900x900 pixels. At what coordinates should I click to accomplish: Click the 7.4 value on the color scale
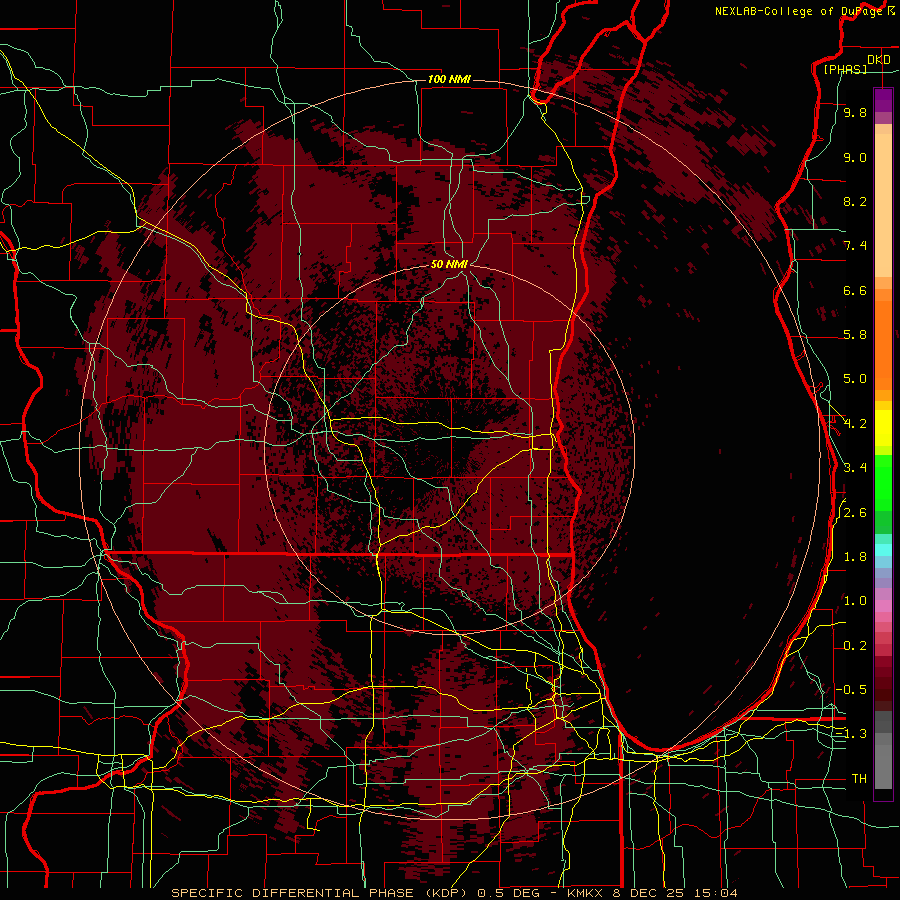point(855,246)
